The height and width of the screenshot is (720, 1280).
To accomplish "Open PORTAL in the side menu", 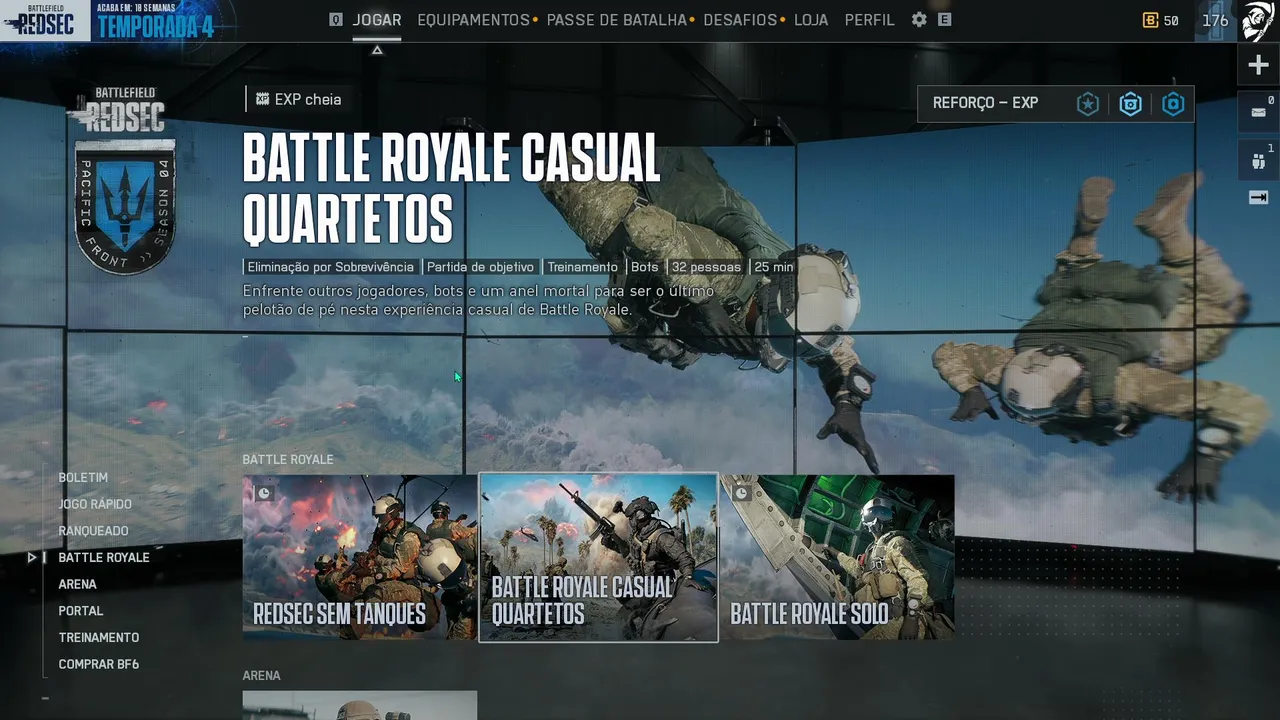I will (x=81, y=611).
